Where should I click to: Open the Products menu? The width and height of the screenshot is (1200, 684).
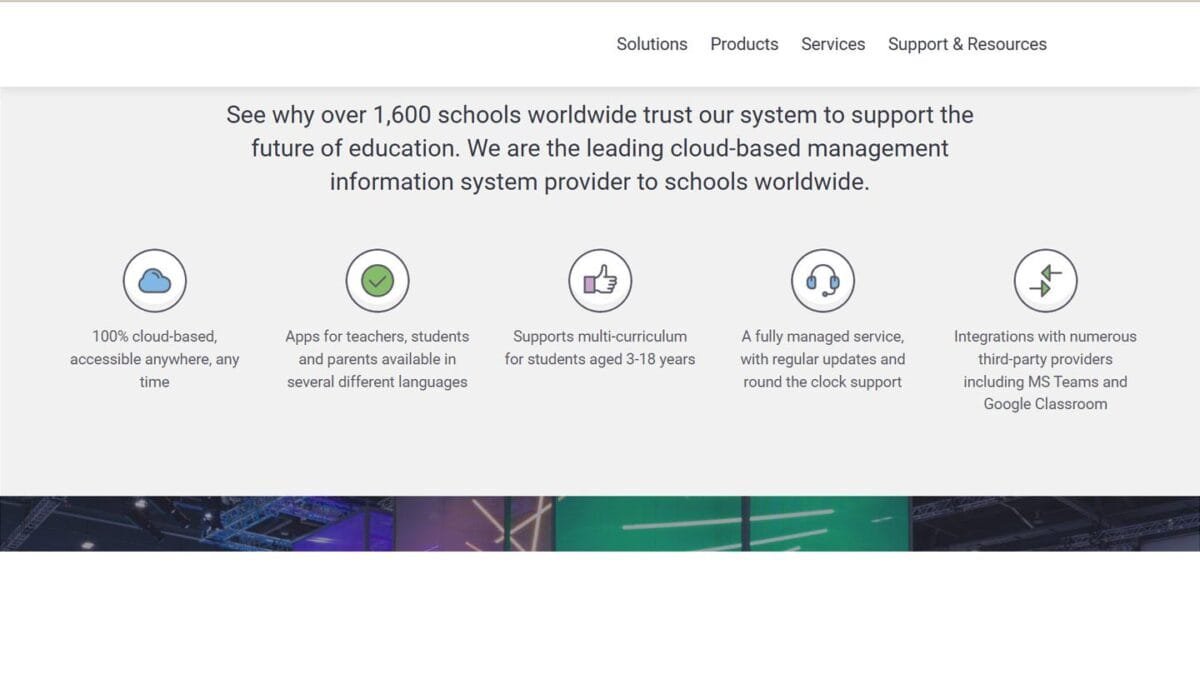point(744,44)
